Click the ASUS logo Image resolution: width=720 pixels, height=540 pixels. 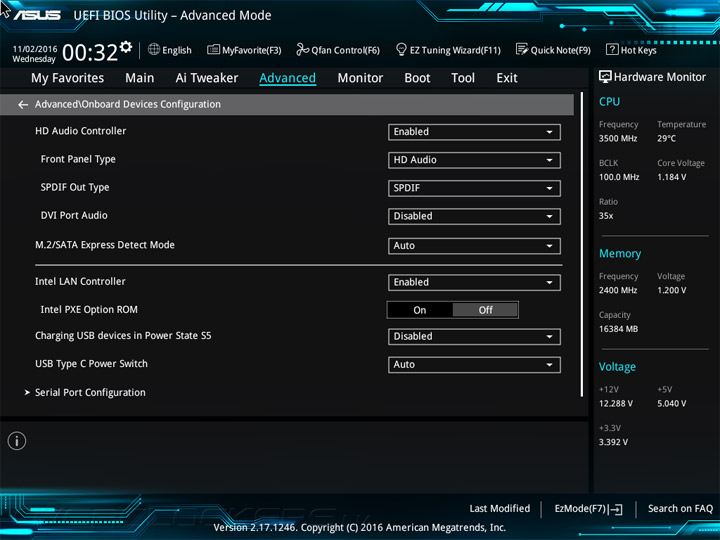(x=37, y=15)
